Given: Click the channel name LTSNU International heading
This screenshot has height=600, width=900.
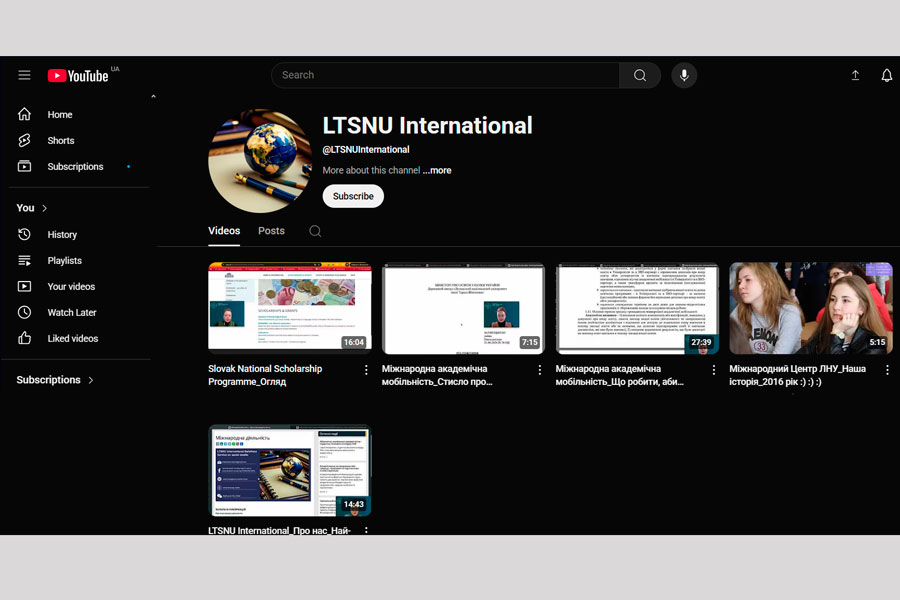Looking at the screenshot, I should 428,126.
